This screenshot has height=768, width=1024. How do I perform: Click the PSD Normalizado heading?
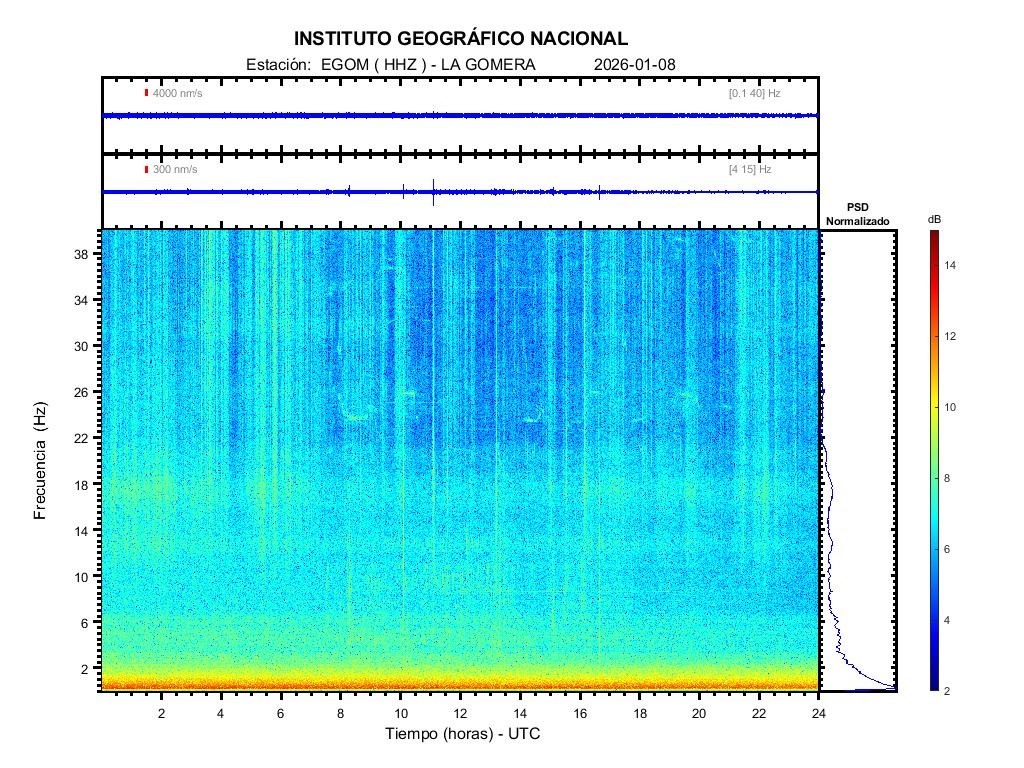coord(857,215)
